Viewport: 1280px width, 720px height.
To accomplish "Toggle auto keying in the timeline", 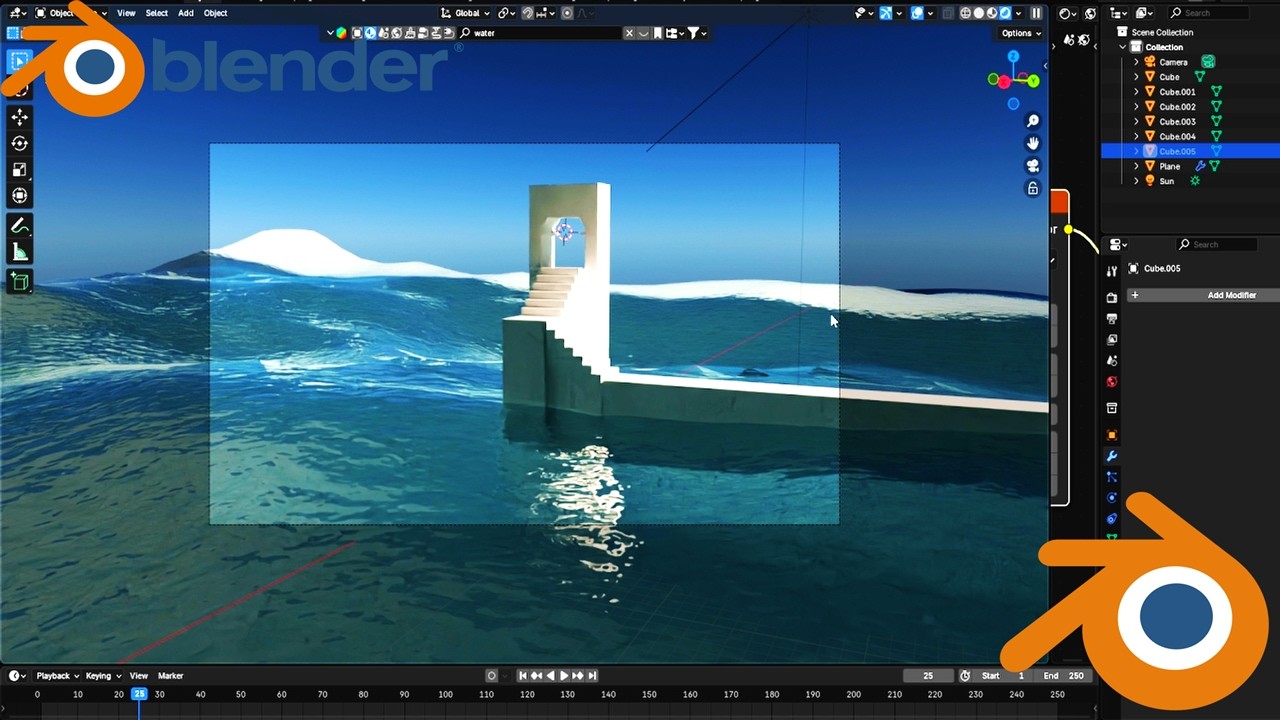I will point(491,676).
